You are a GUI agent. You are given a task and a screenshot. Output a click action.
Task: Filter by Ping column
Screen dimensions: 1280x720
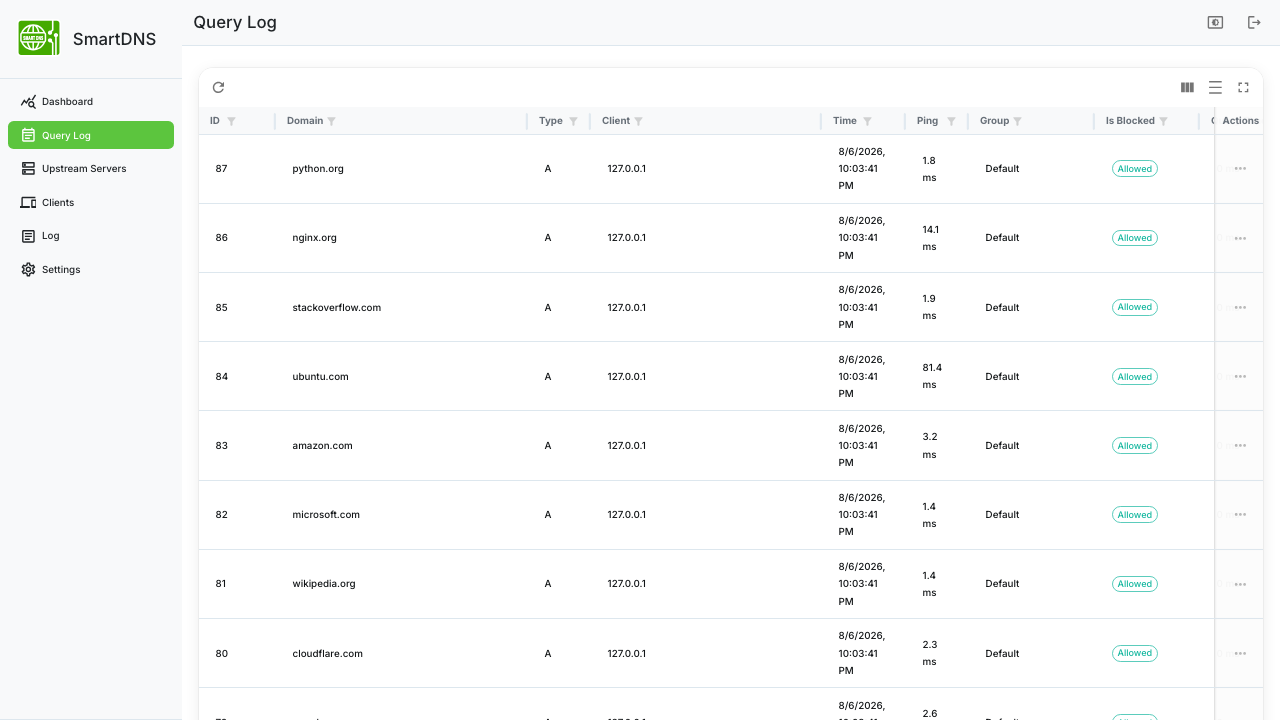click(x=951, y=121)
